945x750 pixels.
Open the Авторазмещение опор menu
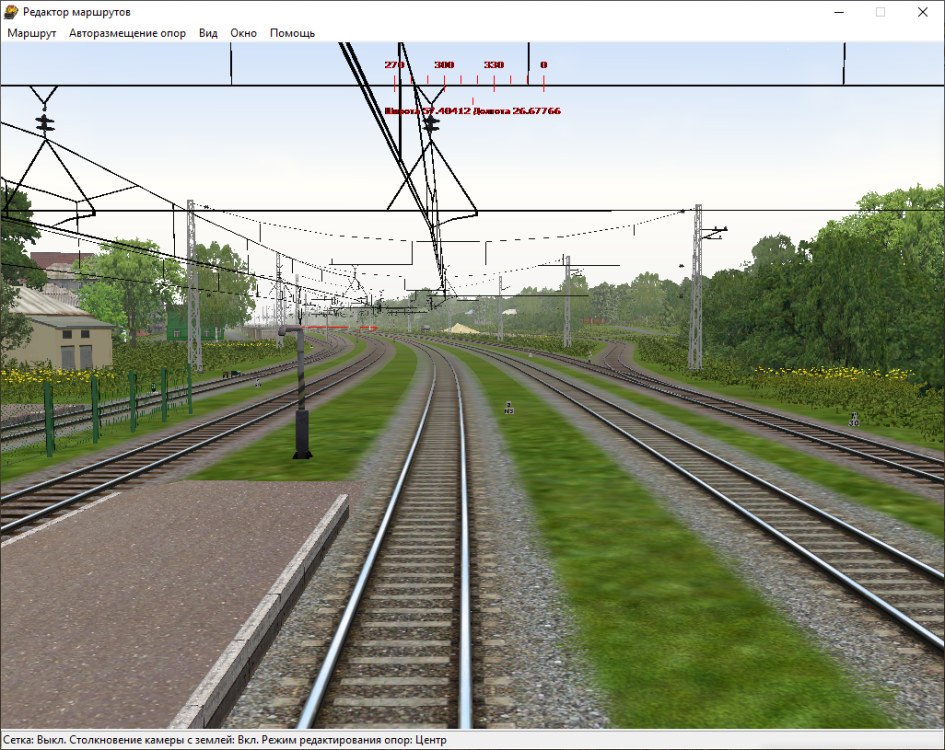(127, 33)
